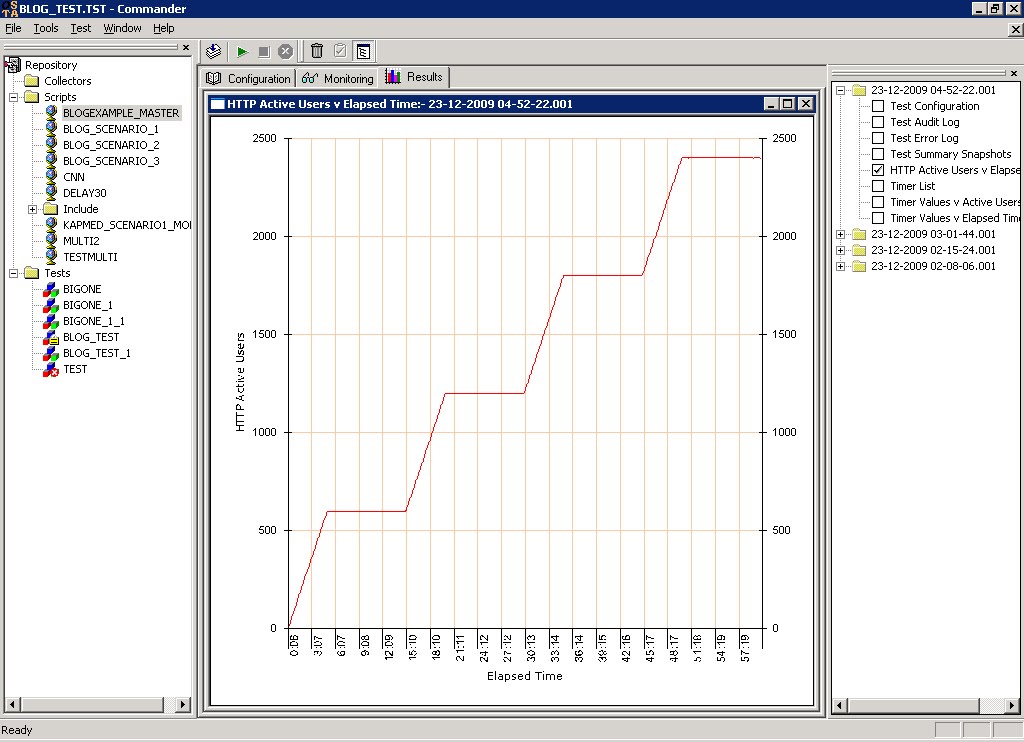The image size is (1024, 742).
Task: Expand the 23-12-2009 02-15-24.001 results node
Action: pyautogui.click(x=841, y=250)
